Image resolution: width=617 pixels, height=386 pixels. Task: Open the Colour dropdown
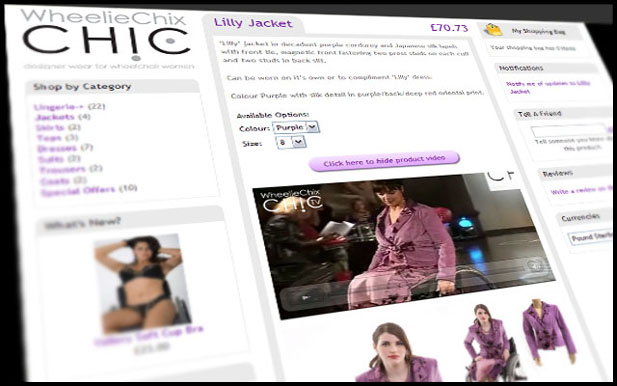(296, 127)
